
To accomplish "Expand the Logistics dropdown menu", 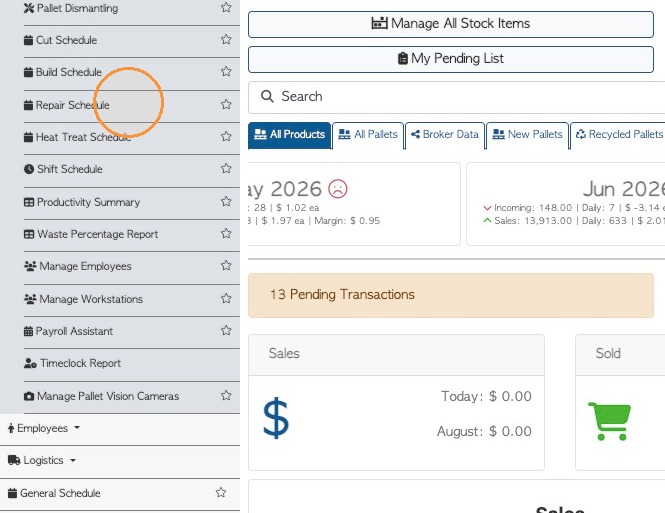I will [42, 460].
